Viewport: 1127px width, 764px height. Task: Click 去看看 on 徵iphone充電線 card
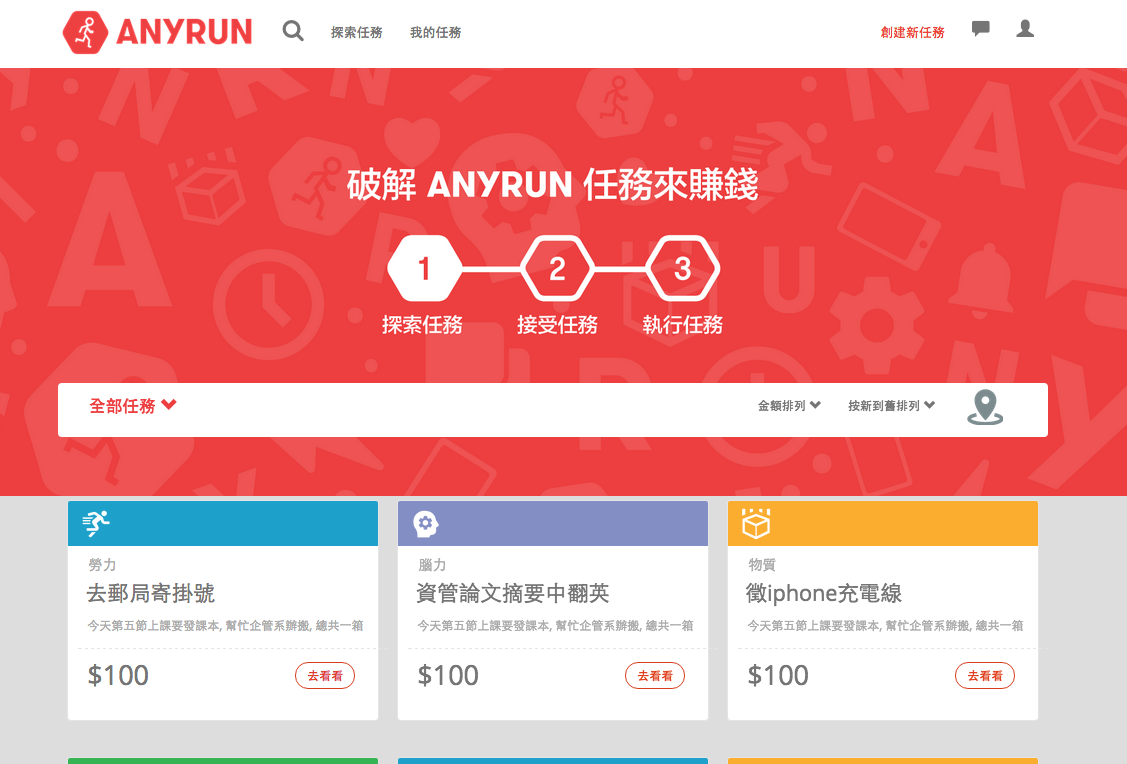pos(985,676)
